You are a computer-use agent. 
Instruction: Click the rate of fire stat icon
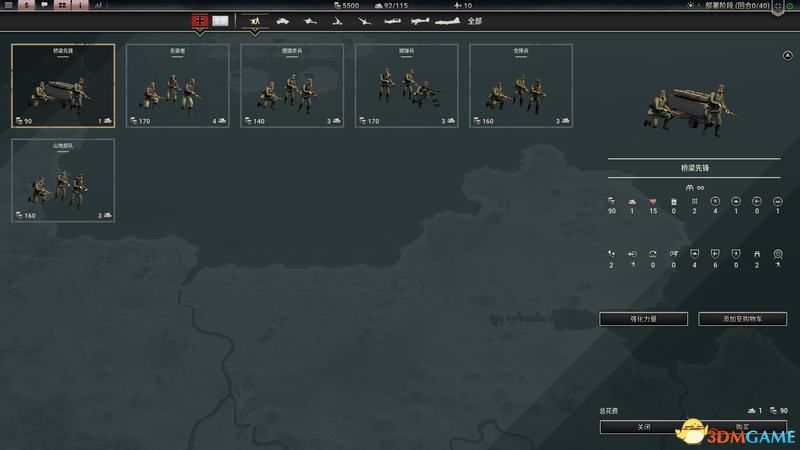[x=673, y=254]
